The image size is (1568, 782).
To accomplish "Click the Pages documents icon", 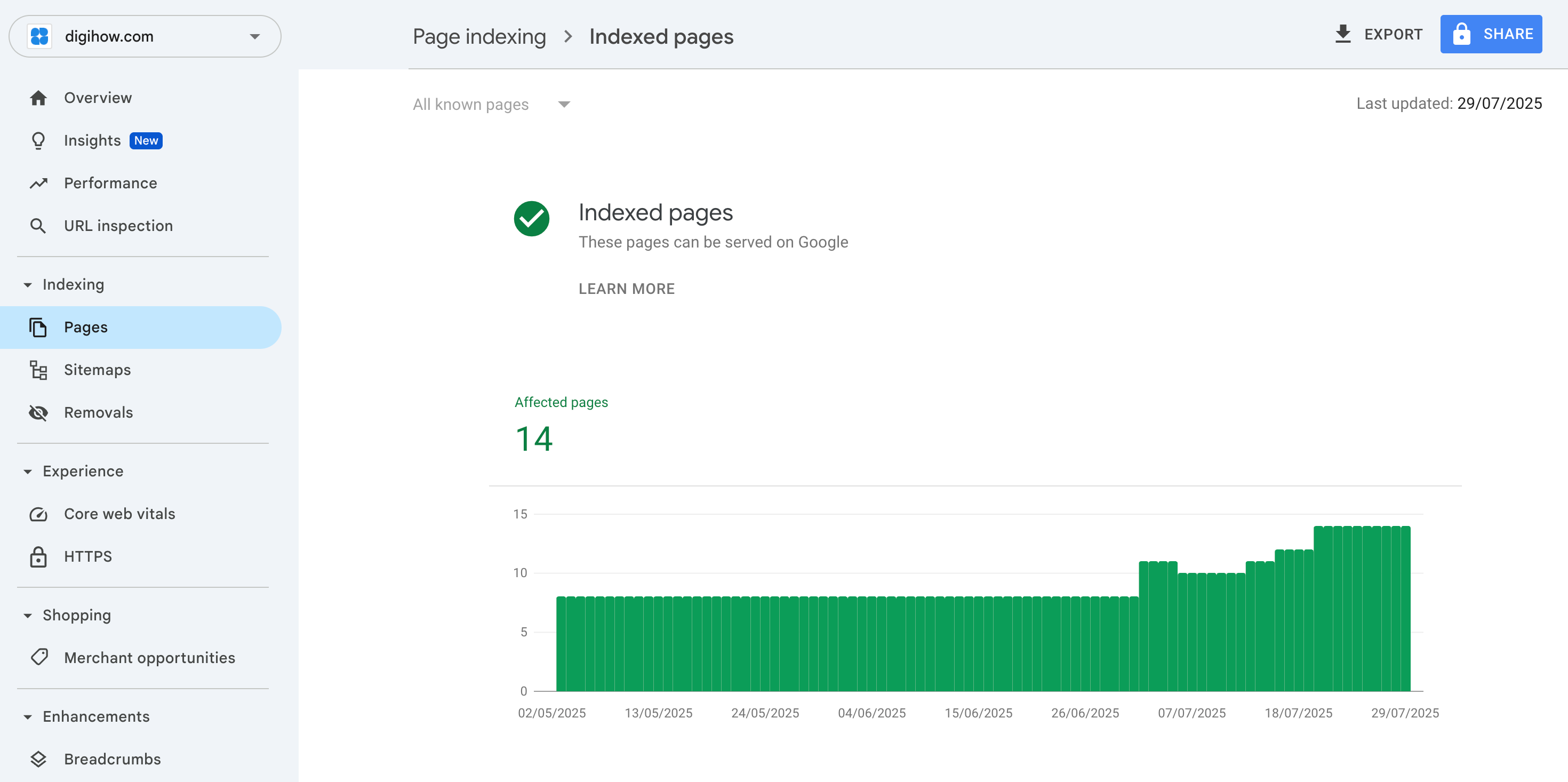I will tap(38, 328).
